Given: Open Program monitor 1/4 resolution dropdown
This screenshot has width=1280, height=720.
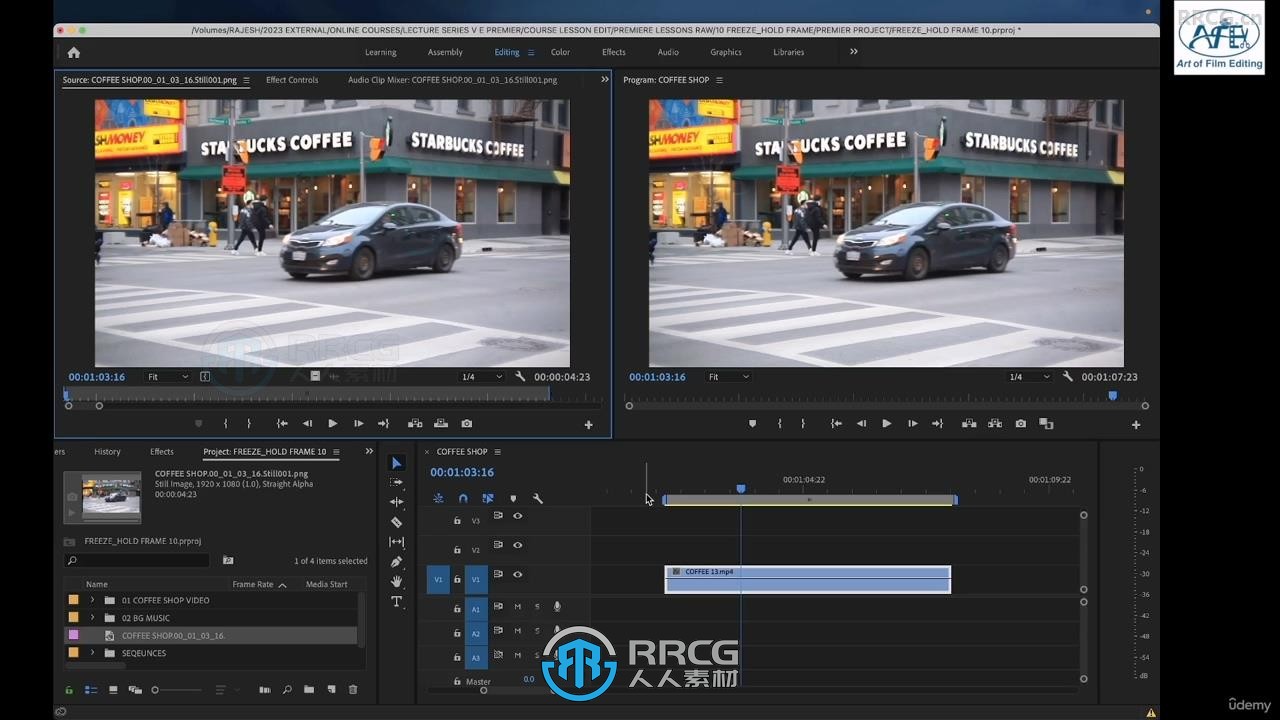Looking at the screenshot, I should tap(1029, 377).
